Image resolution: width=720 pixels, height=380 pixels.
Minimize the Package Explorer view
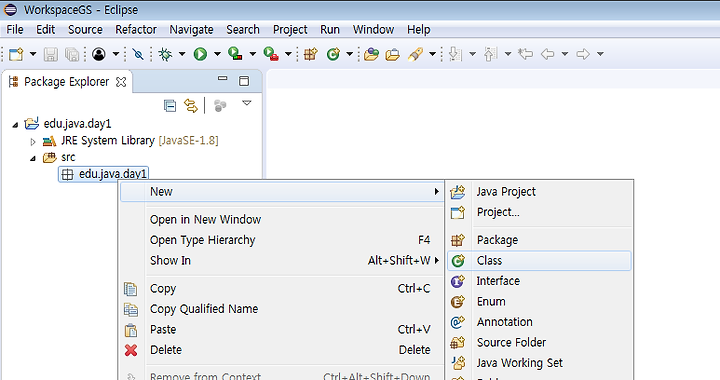pyautogui.click(x=223, y=78)
